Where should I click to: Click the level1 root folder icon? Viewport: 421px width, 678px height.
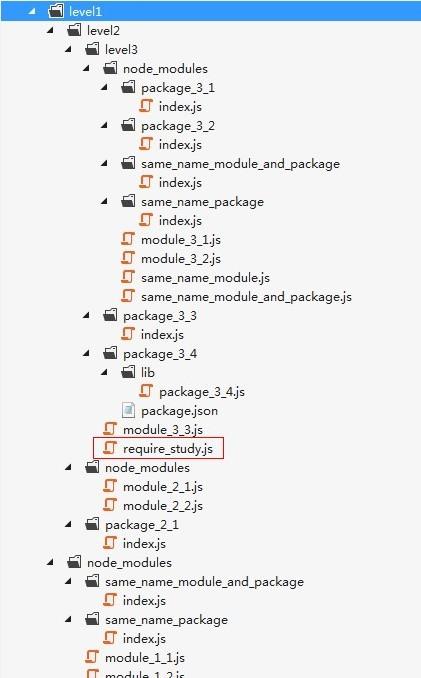click(56, 11)
